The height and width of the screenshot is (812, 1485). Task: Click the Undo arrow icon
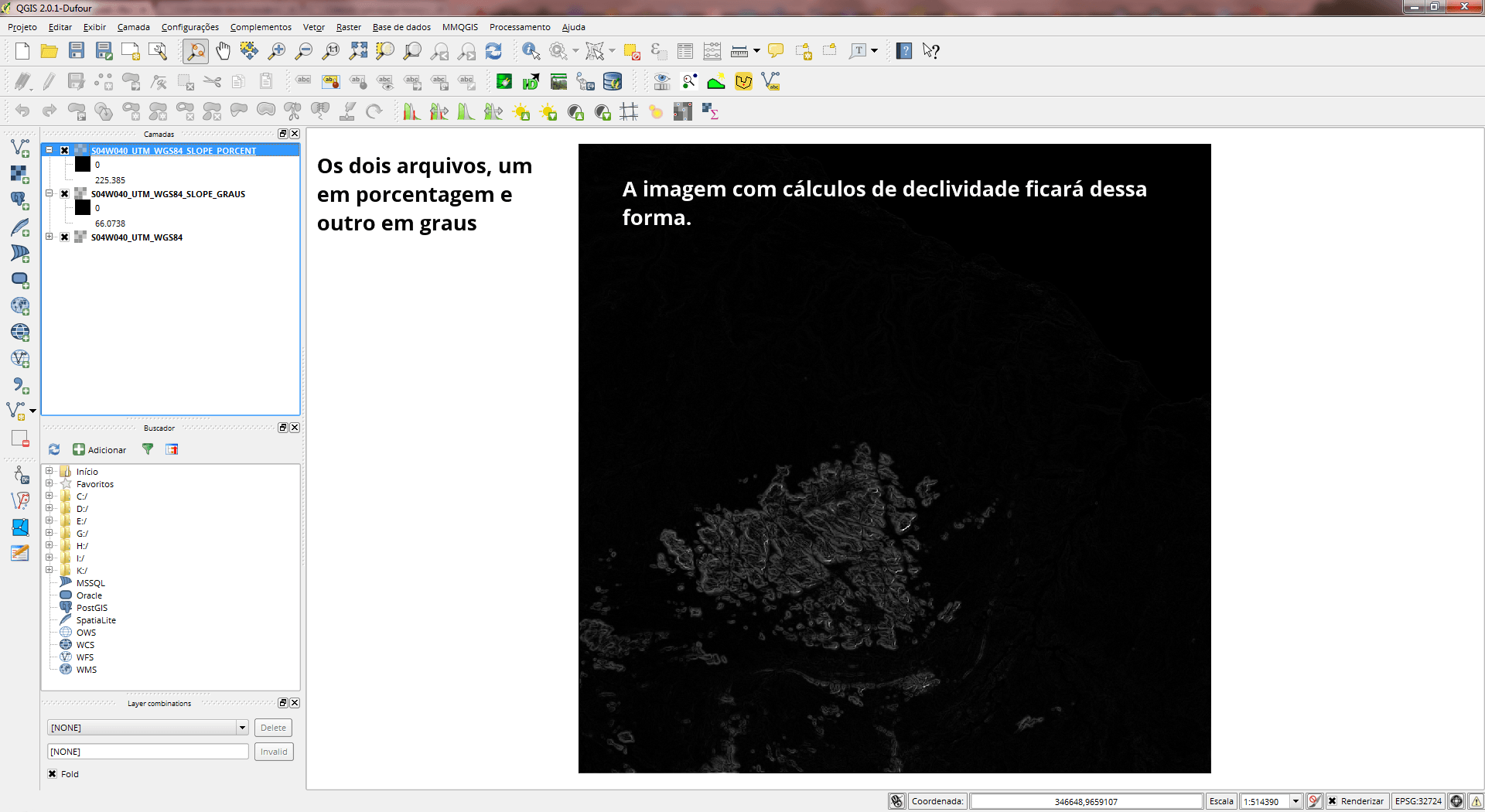pyautogui.click(x=22, y=111)
